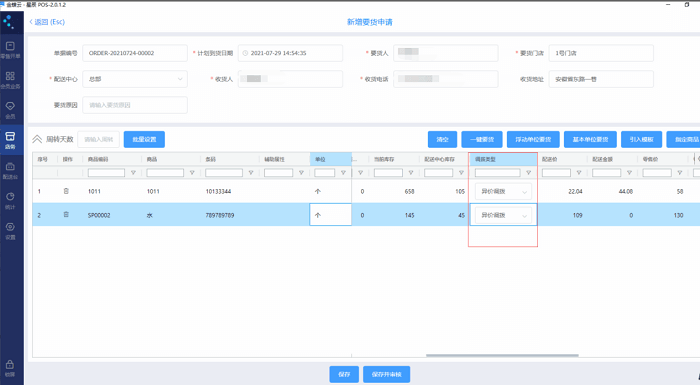Click the 配送中心库存 column header
Viewport: 700px width, 385px height.
pos(444,159)
